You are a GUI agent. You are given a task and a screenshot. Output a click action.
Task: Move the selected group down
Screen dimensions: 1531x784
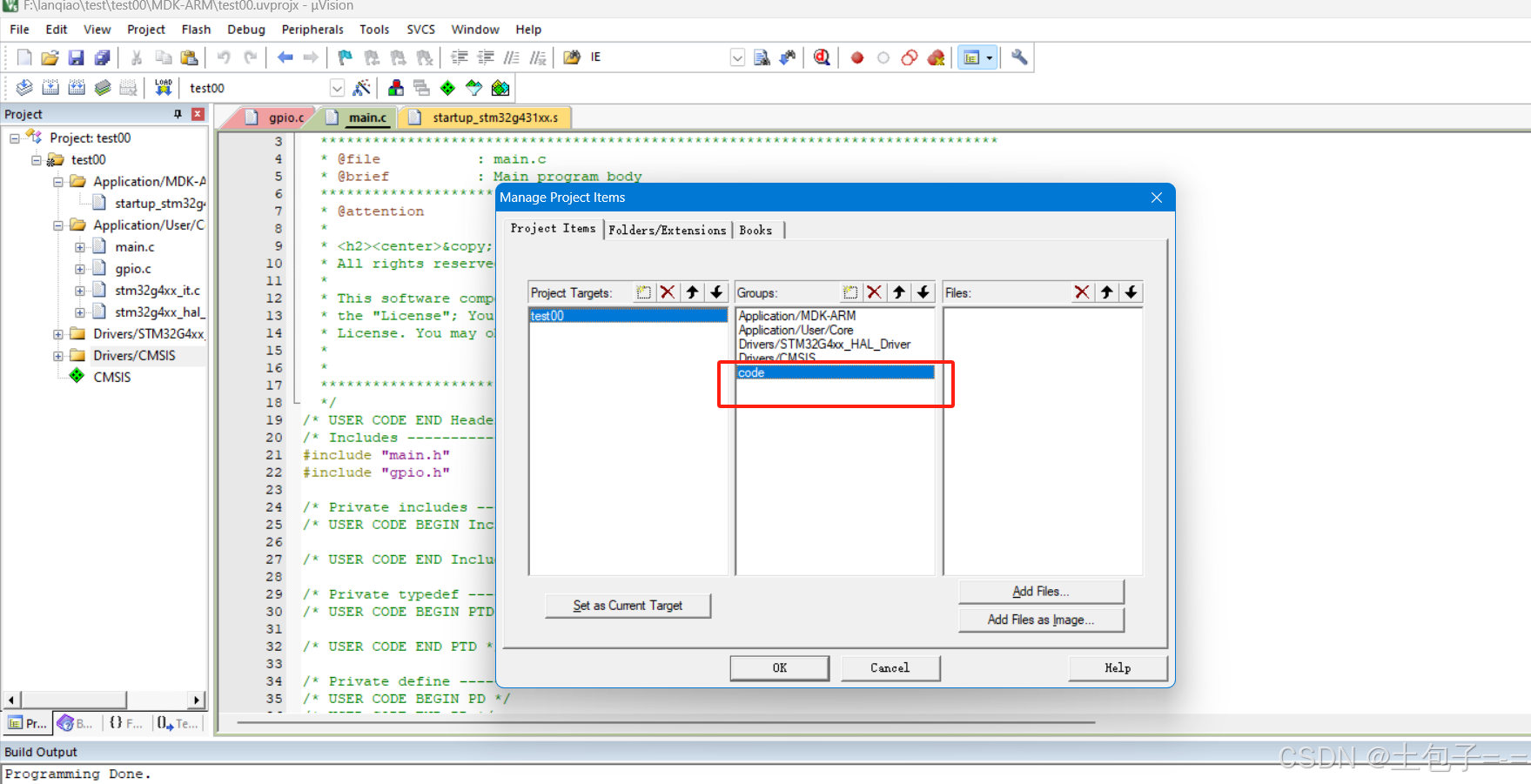923,292
